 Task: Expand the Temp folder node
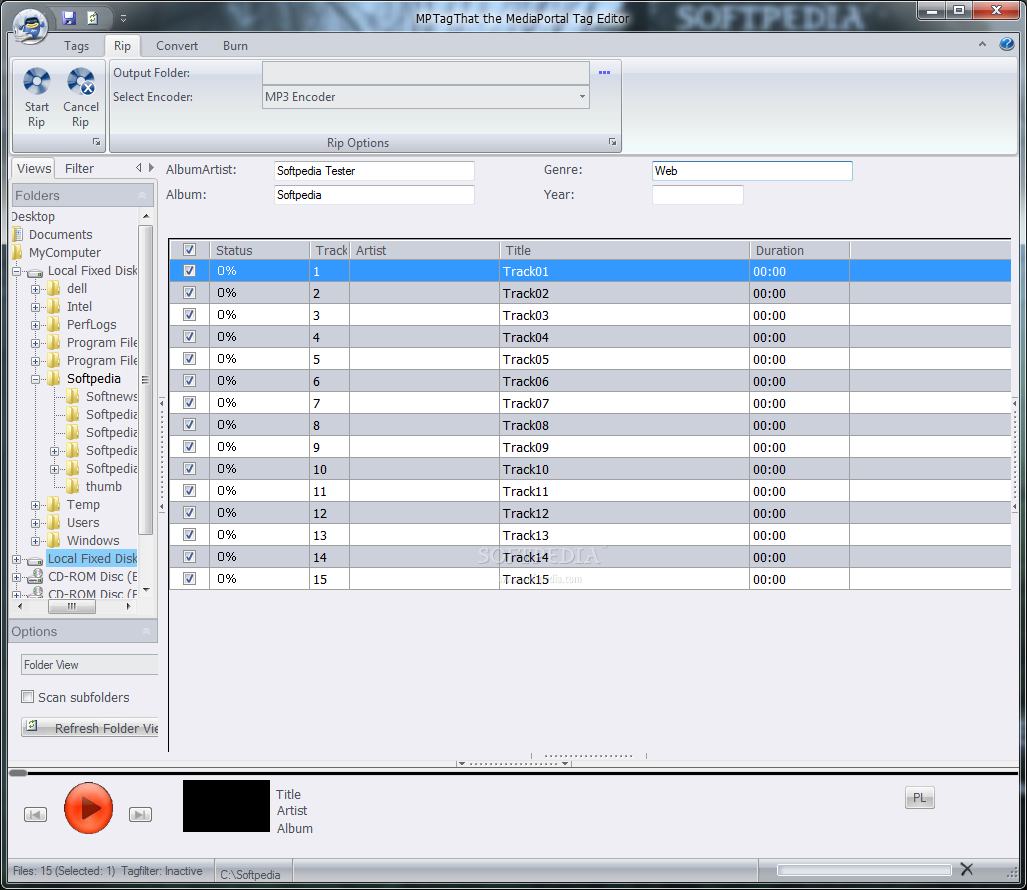tap(35, 505)
